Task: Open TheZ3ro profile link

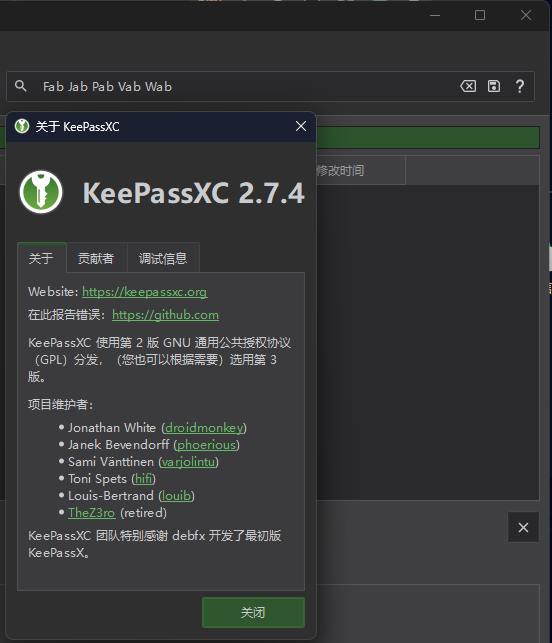Action: pyautogui.click(x=91, y=513)
